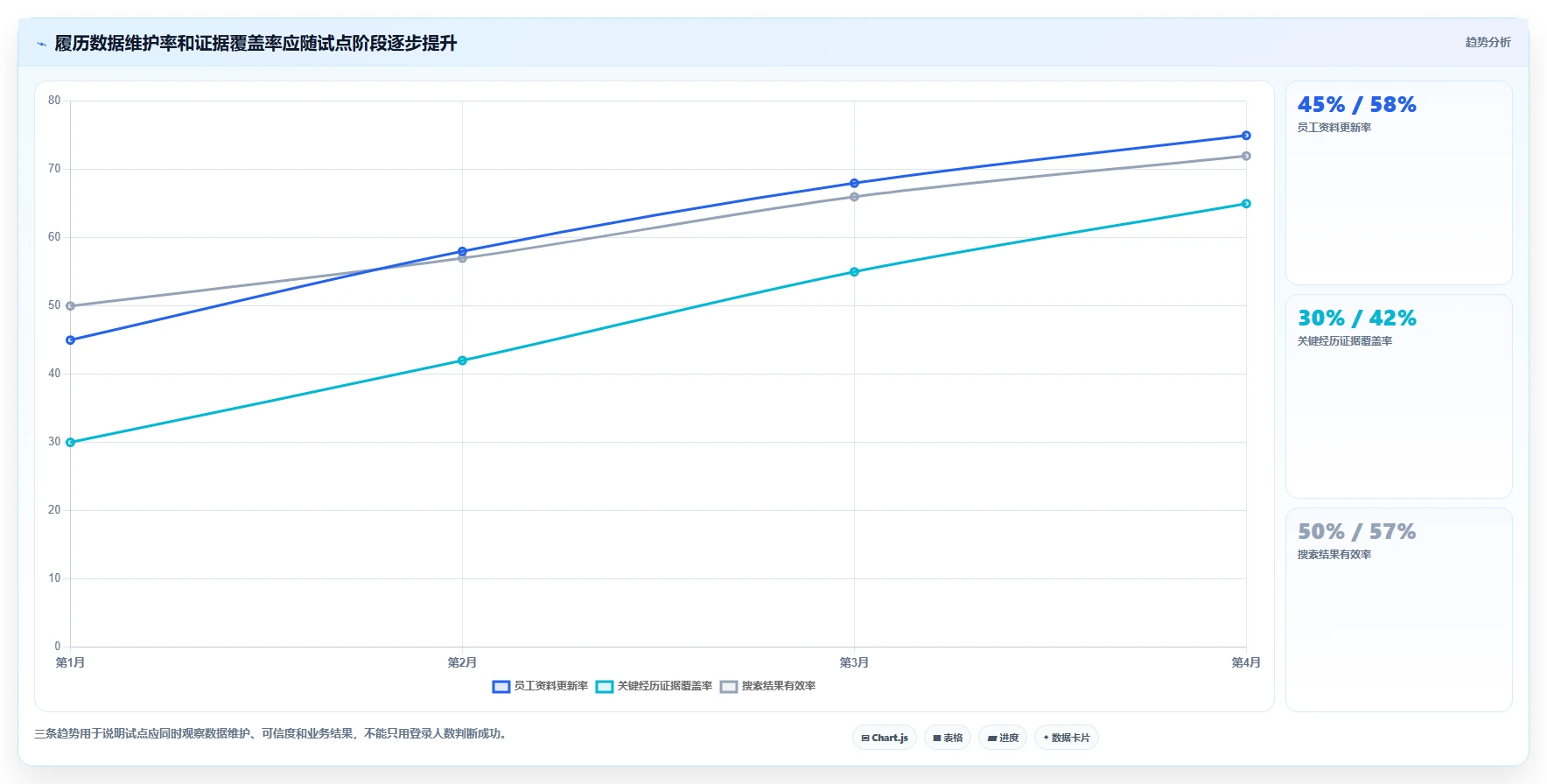Image resolution: width=1547 pixels, height=784 pixels.
Task: Hide the 关键经历证据覆盖率 series via legend label
Action: (665, 686)
